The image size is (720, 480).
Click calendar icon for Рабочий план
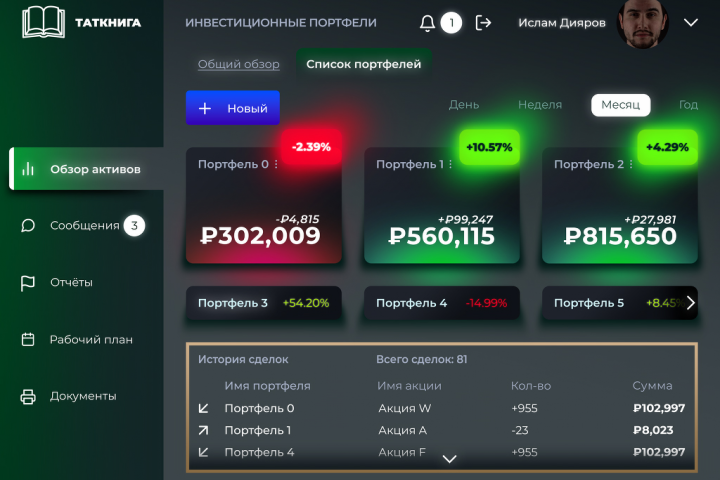[28, 339]
